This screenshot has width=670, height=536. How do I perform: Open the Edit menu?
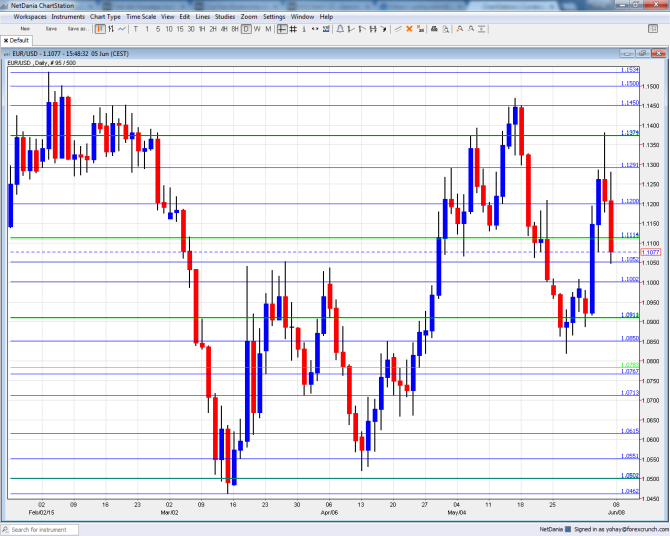[185, 17]
